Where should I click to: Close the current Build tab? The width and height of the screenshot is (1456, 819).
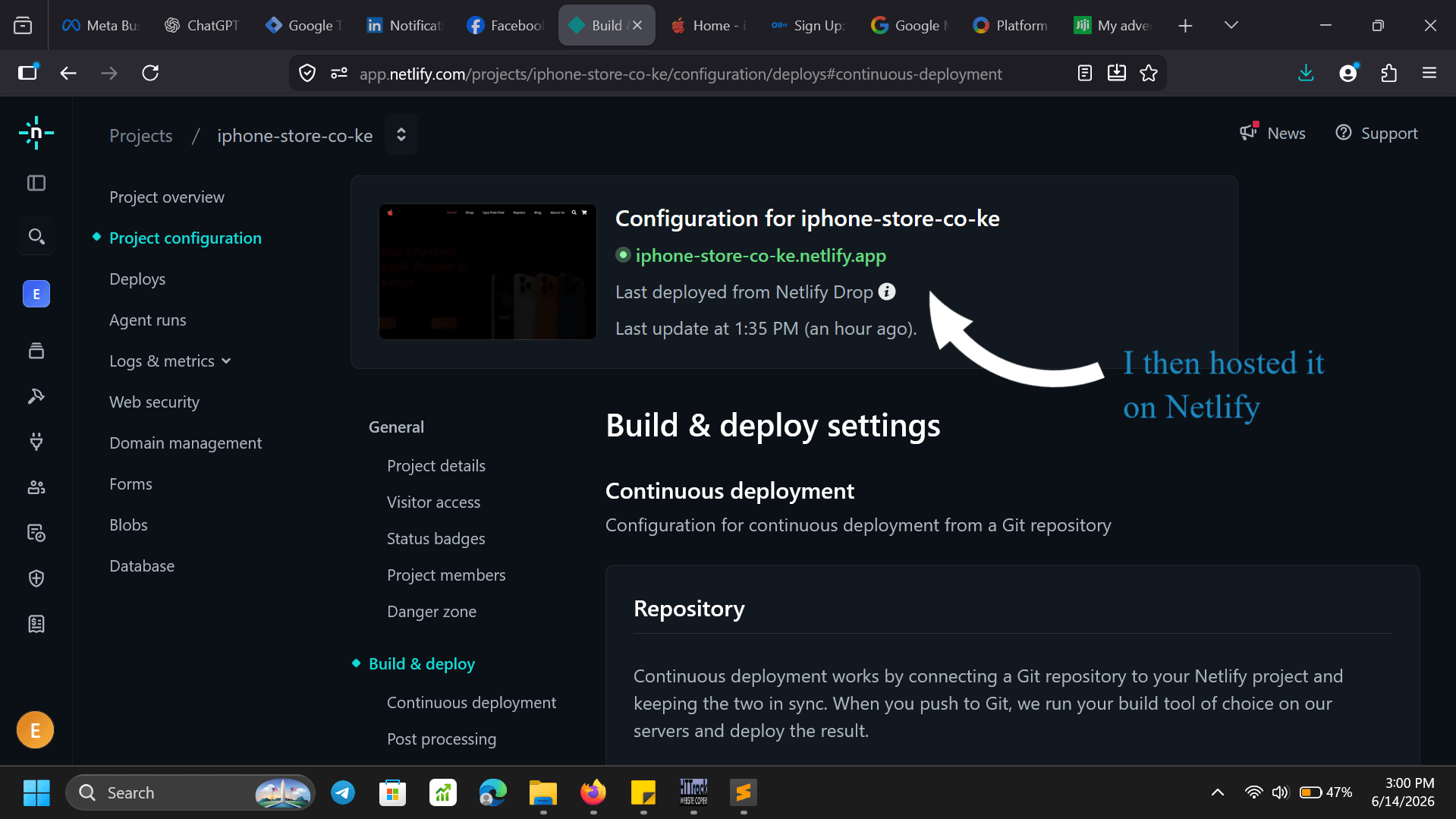(x=637, y=25)
